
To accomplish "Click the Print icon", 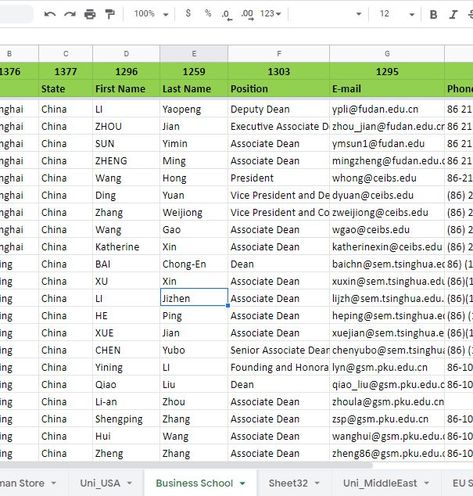I will (x=90, y=14).
